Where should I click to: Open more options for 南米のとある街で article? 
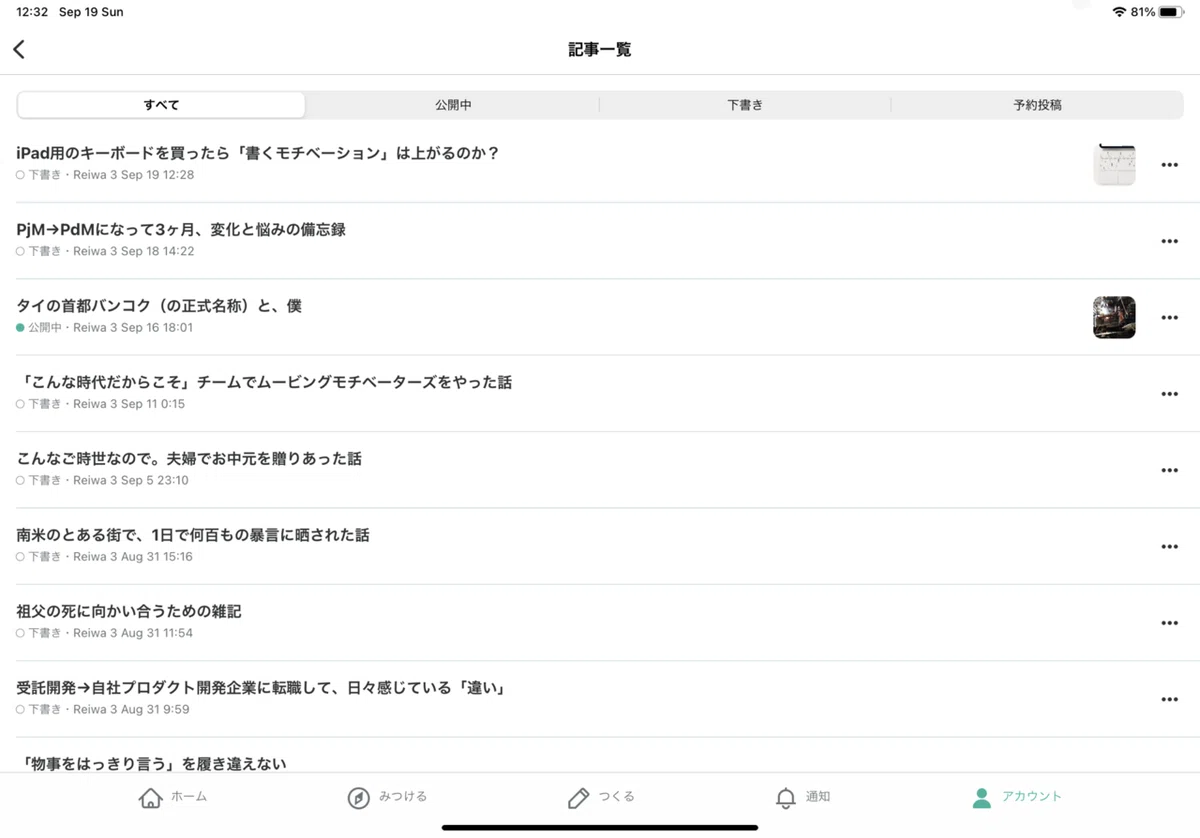1169,547
